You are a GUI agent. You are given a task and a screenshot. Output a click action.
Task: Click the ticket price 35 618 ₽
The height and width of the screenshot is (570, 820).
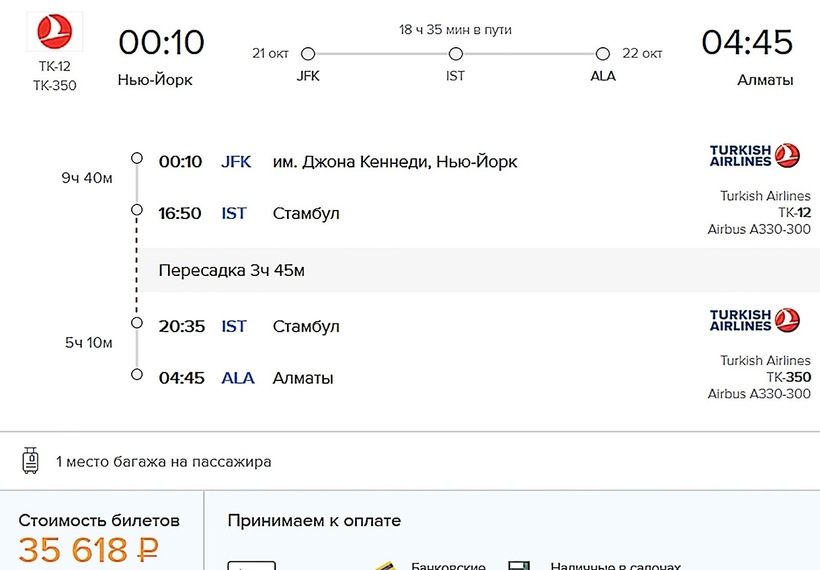click(x=88, y=551)
